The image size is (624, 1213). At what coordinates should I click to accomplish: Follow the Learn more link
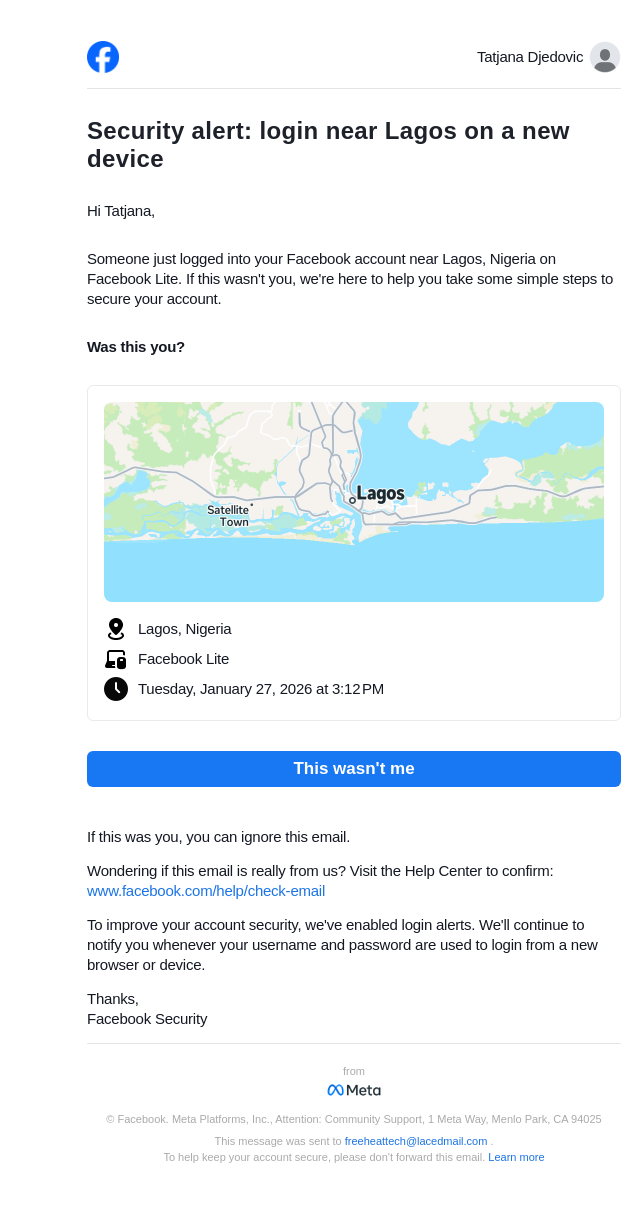pos(516,1157)
